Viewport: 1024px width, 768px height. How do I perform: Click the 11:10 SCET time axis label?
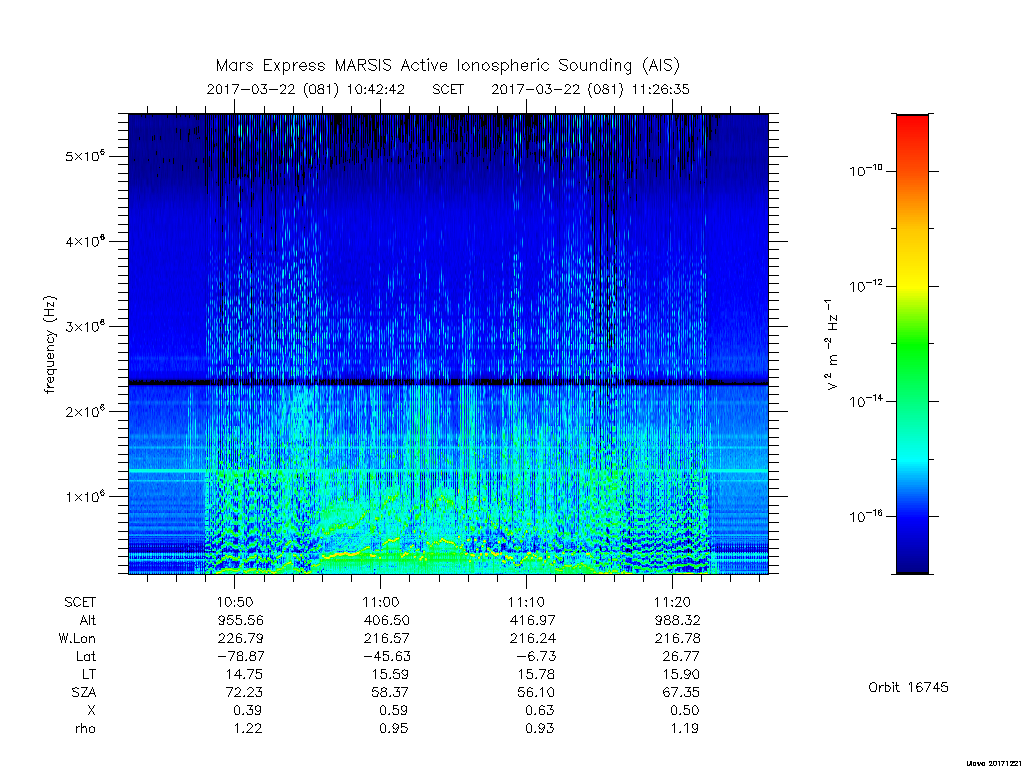pyautogui.click(x=526, y=602)
